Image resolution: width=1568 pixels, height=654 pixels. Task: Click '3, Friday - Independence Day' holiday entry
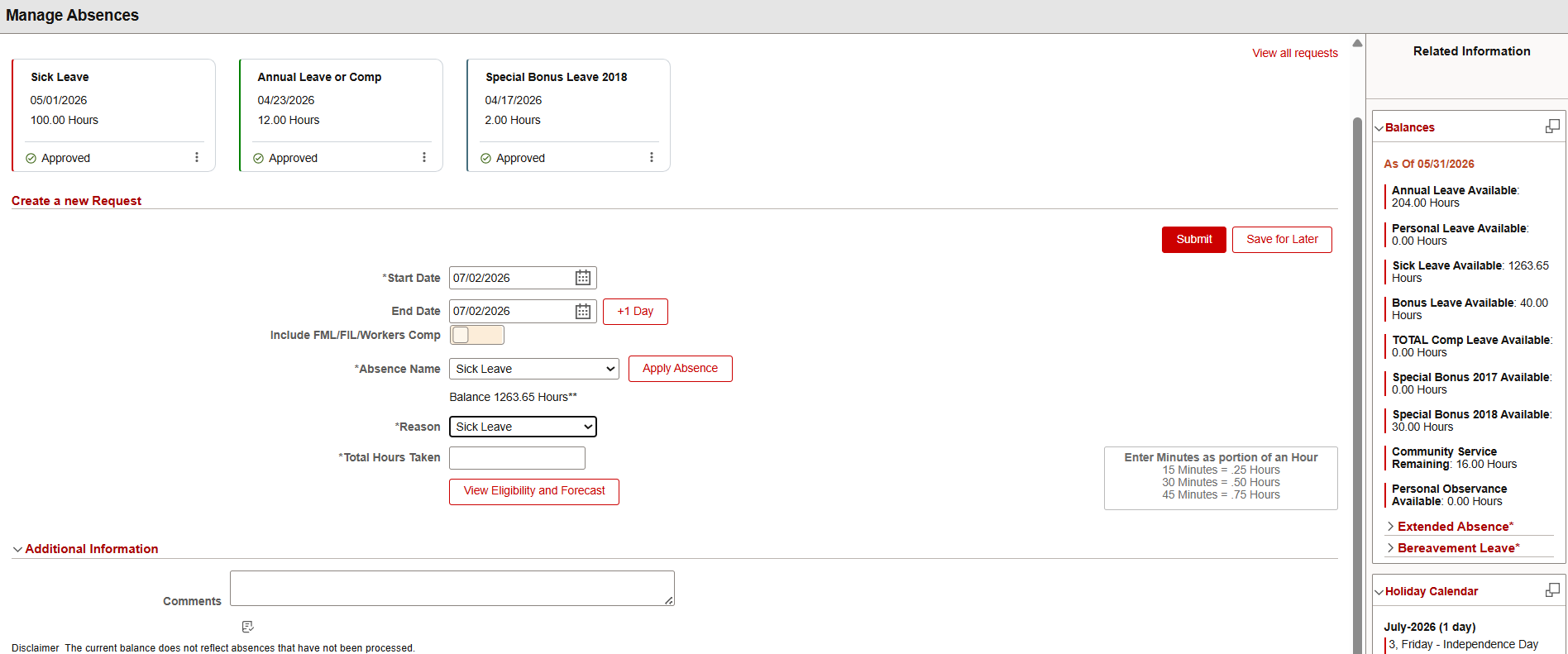1464,644
